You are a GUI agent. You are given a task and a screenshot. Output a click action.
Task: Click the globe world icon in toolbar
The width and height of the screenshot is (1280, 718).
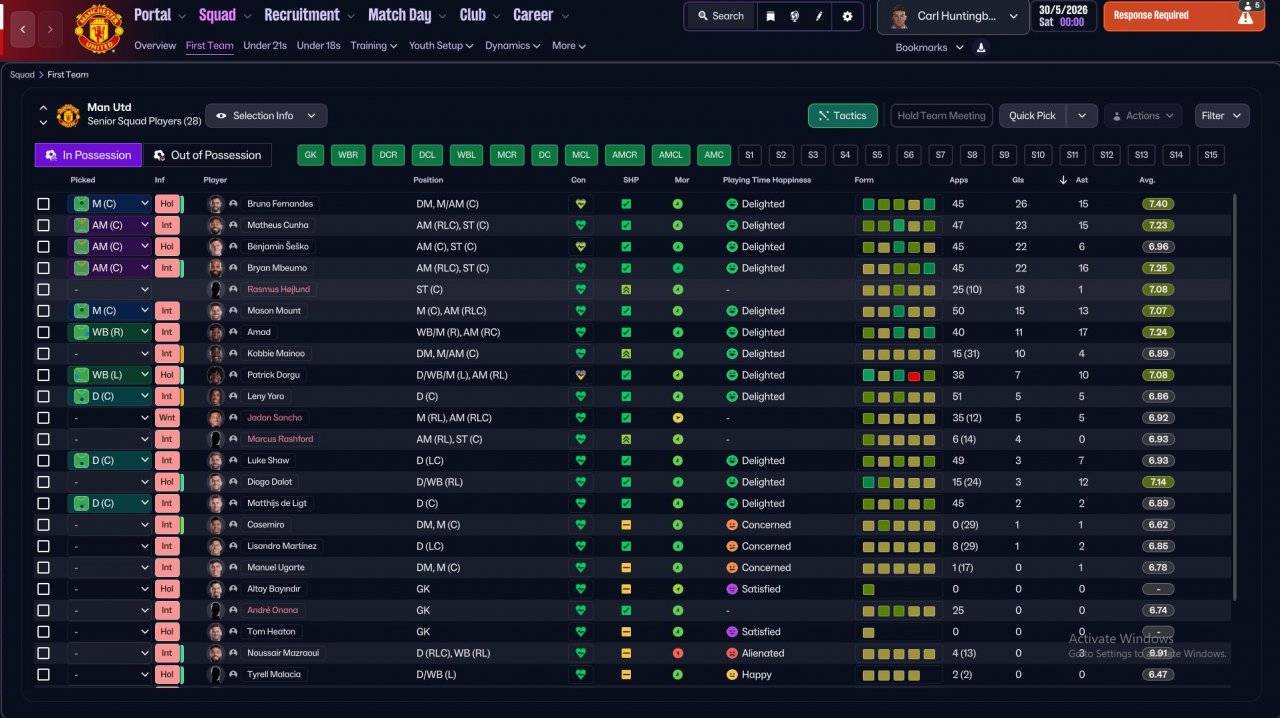pos(795,16)
